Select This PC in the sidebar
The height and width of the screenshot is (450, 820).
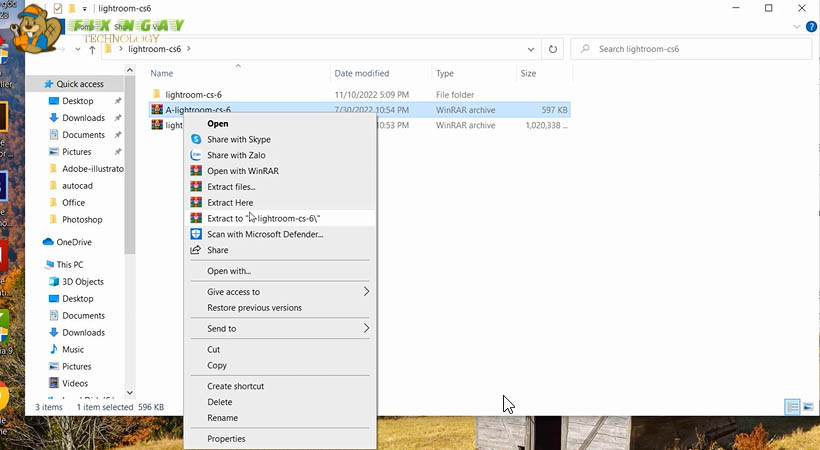(x=70, y=264)
